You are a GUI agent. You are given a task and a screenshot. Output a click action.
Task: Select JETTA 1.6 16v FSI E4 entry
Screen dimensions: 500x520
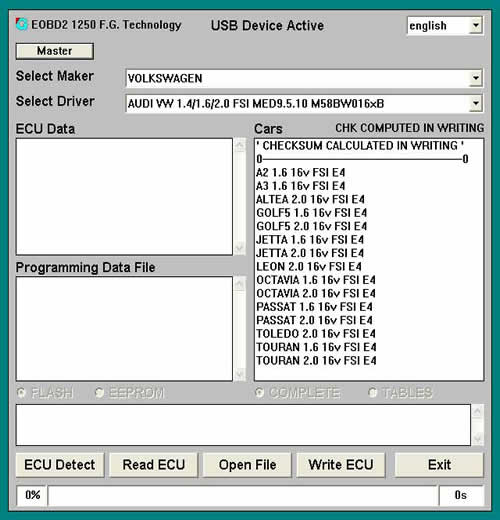point(310,240)
